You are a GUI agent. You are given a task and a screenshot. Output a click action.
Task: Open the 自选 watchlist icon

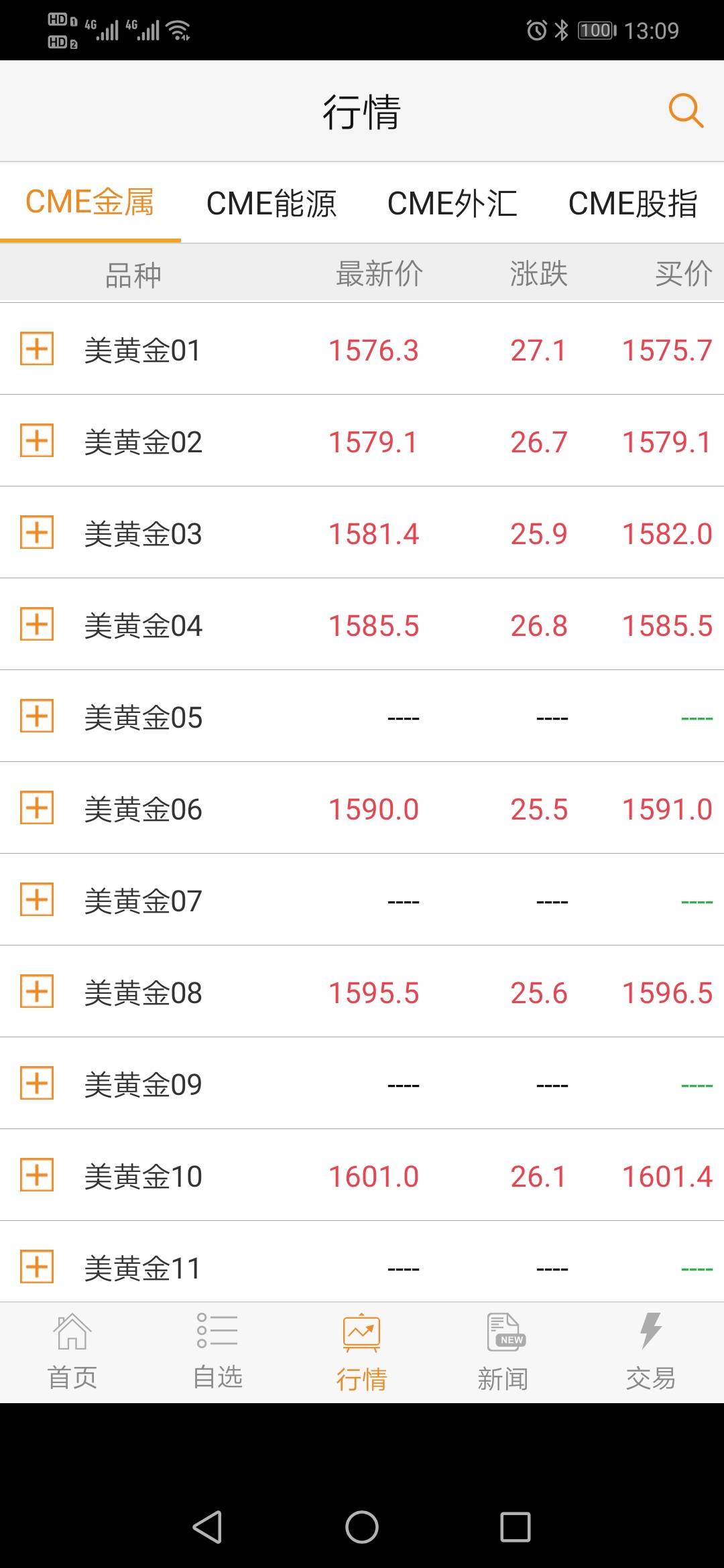pos(217,1330)
